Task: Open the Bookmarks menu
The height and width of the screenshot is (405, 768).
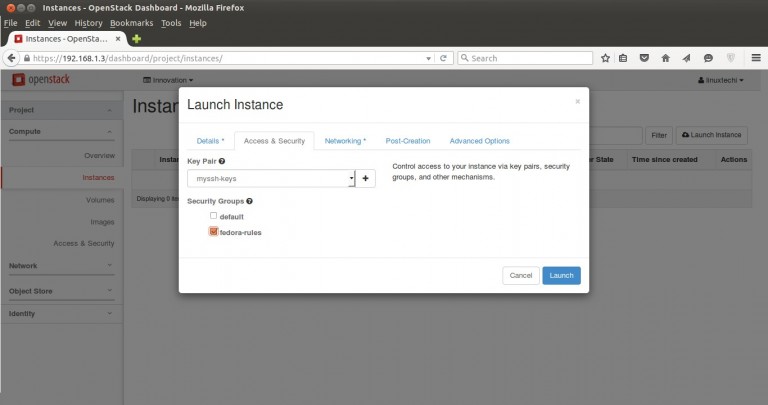Action: click(x=132, y=22)
